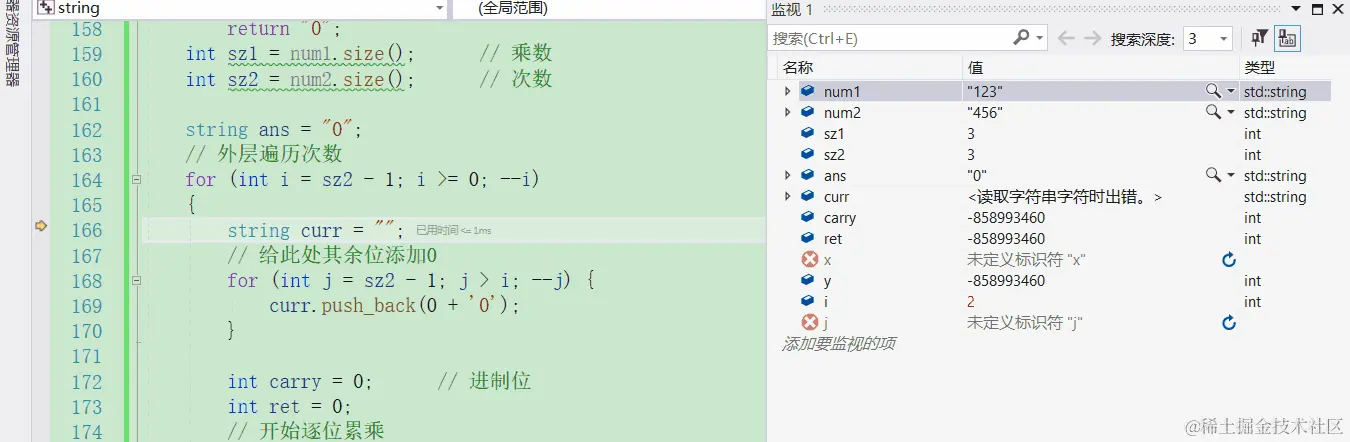The height and width of the screenshot is (442, 1350).
Task: Collapse the outer for loop at line 164
Action: tap(137, 180)
